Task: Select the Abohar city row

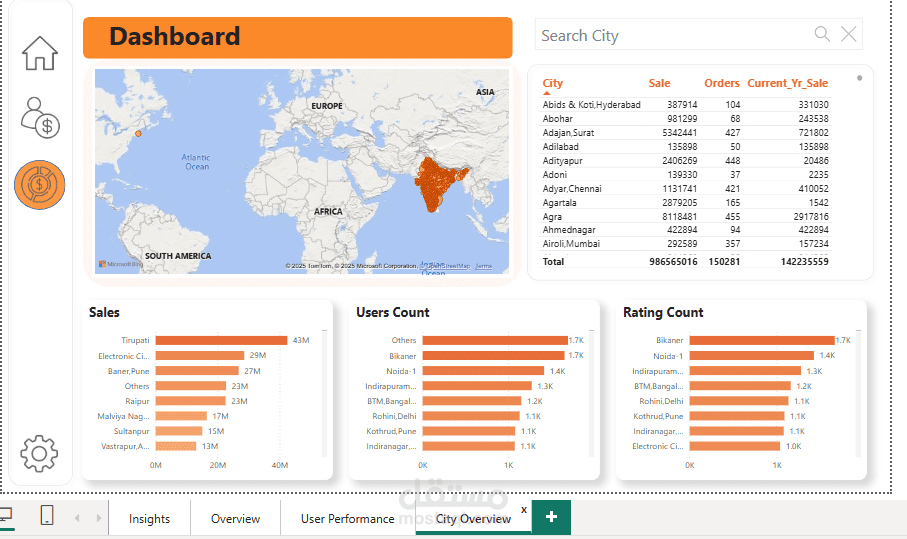Action: [x=685, y=119]
